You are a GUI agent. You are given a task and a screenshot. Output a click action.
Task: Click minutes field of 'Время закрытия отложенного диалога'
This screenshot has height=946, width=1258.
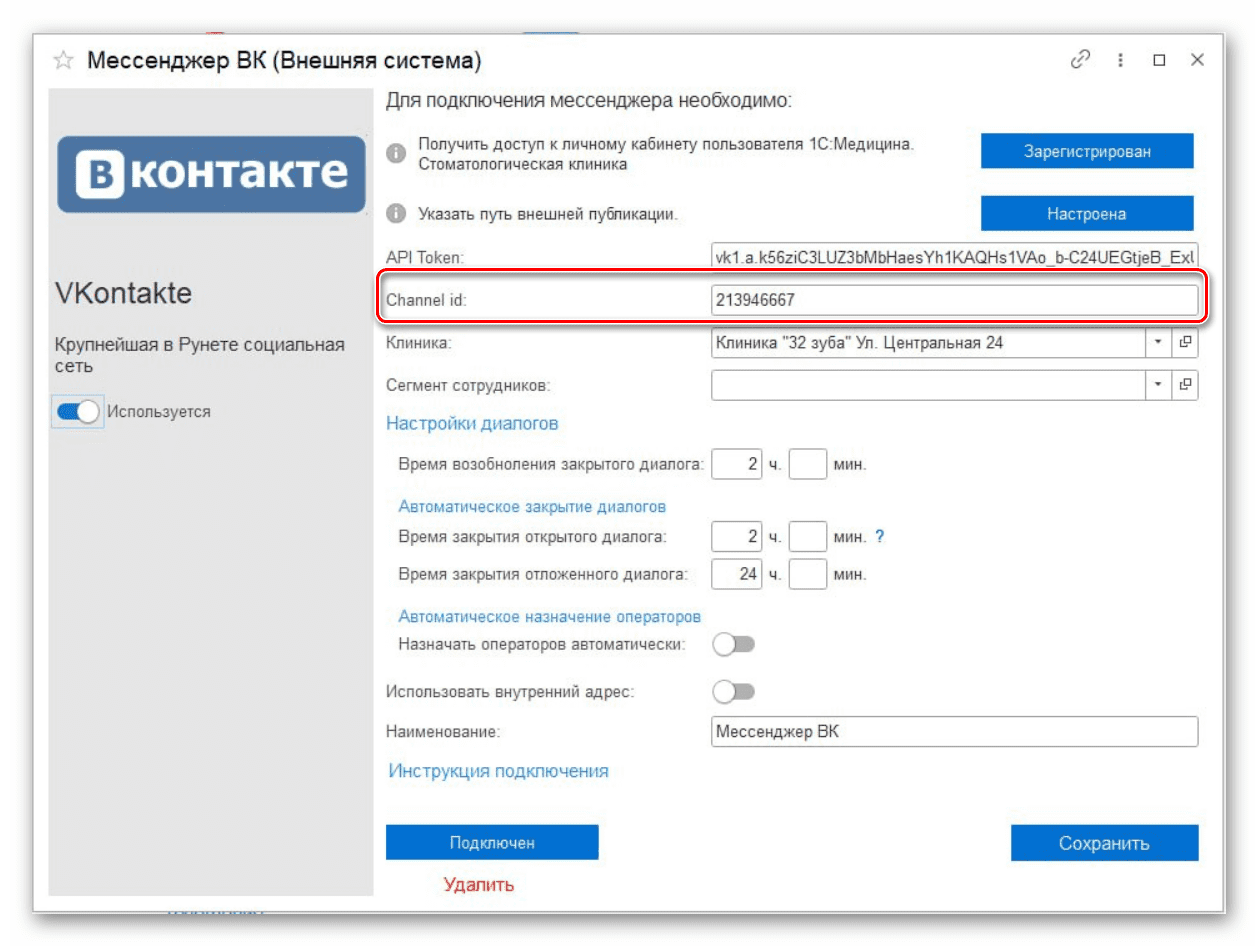(808, 574)
